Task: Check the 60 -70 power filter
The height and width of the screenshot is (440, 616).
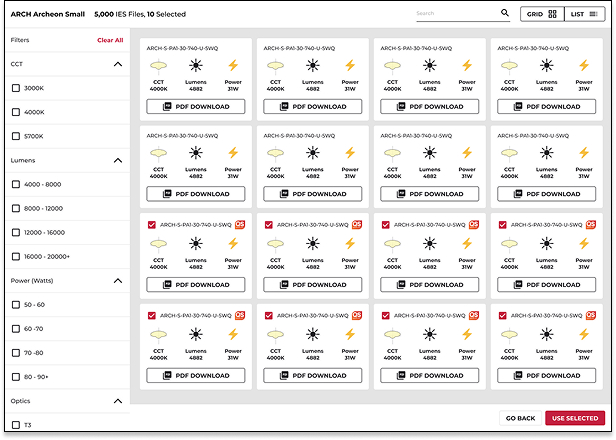Action: [16, 328]
